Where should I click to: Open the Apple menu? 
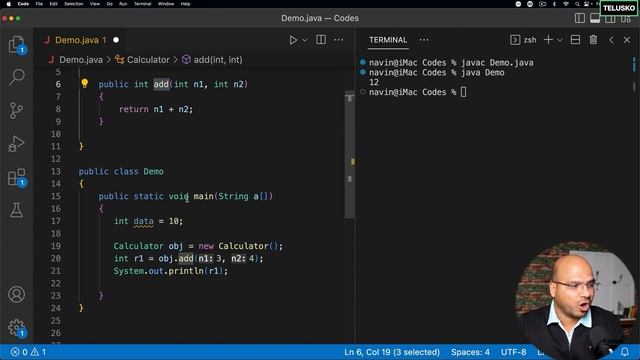pyautogui.click(x=8, y=4)
